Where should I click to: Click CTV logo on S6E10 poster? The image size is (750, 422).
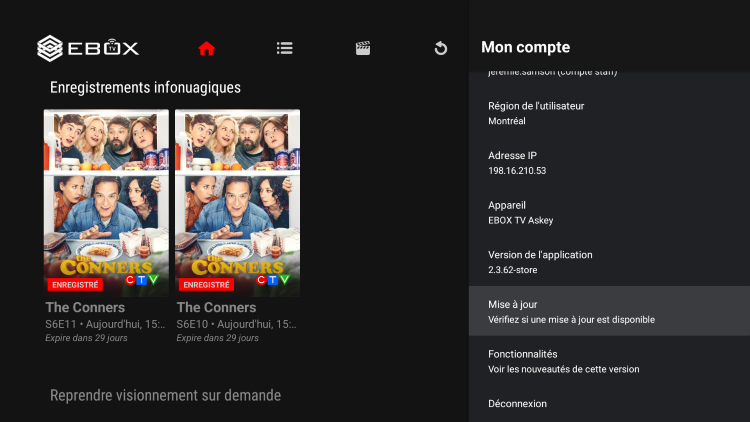pos(273,279)
